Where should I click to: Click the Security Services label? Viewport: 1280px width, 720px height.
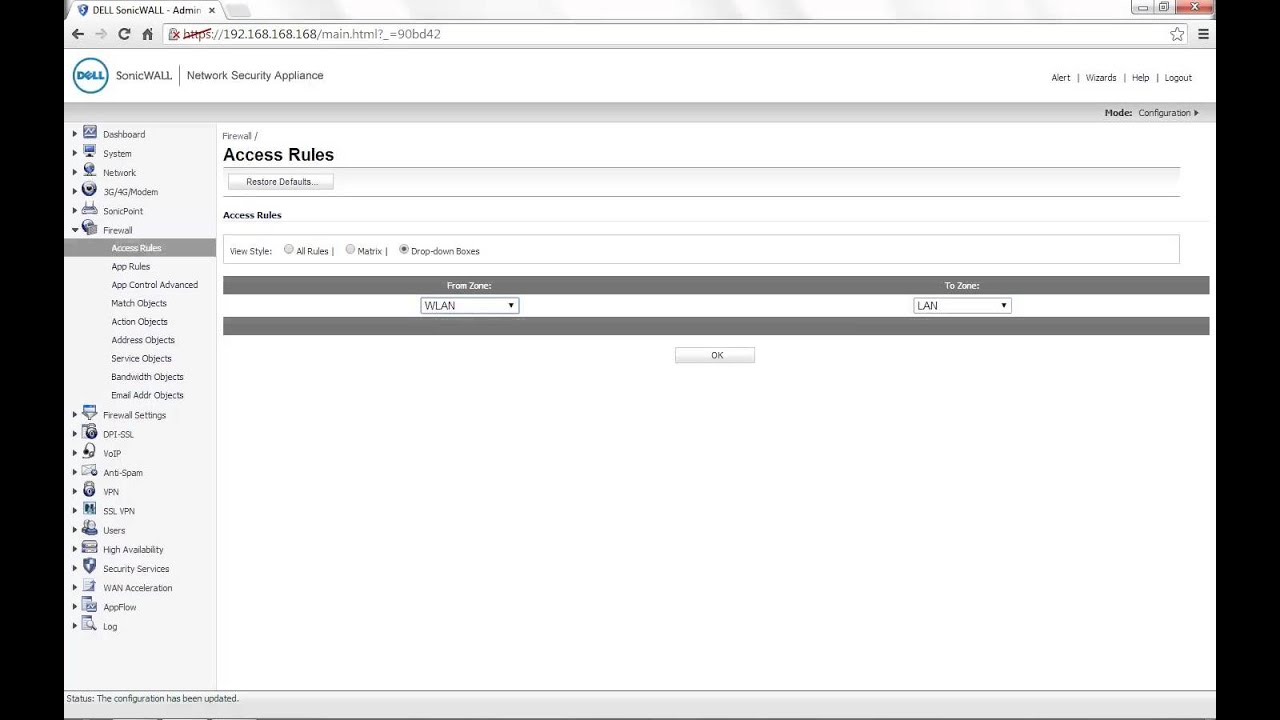(136, 569)
